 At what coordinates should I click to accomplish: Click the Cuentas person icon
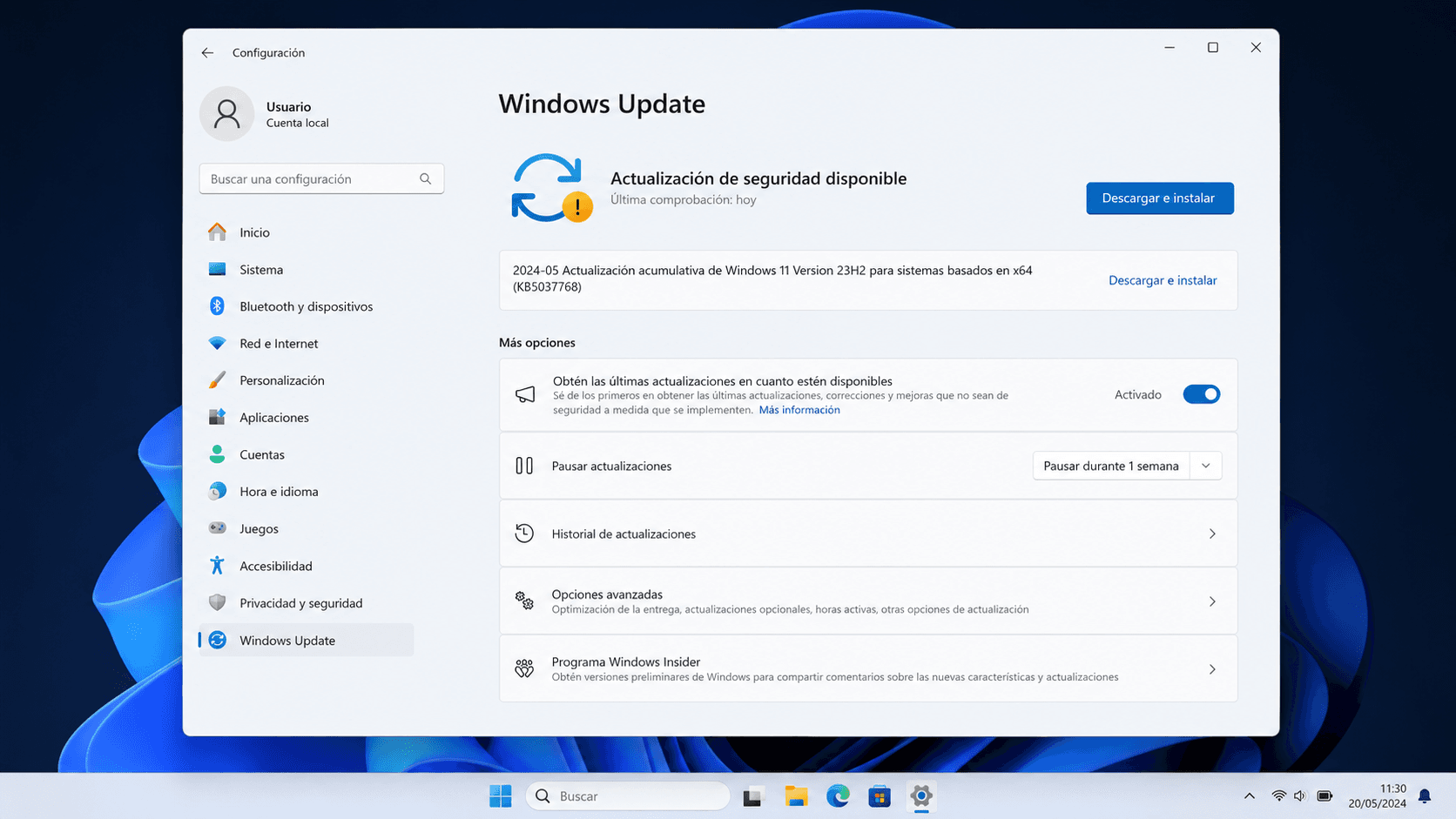point(217,454)
